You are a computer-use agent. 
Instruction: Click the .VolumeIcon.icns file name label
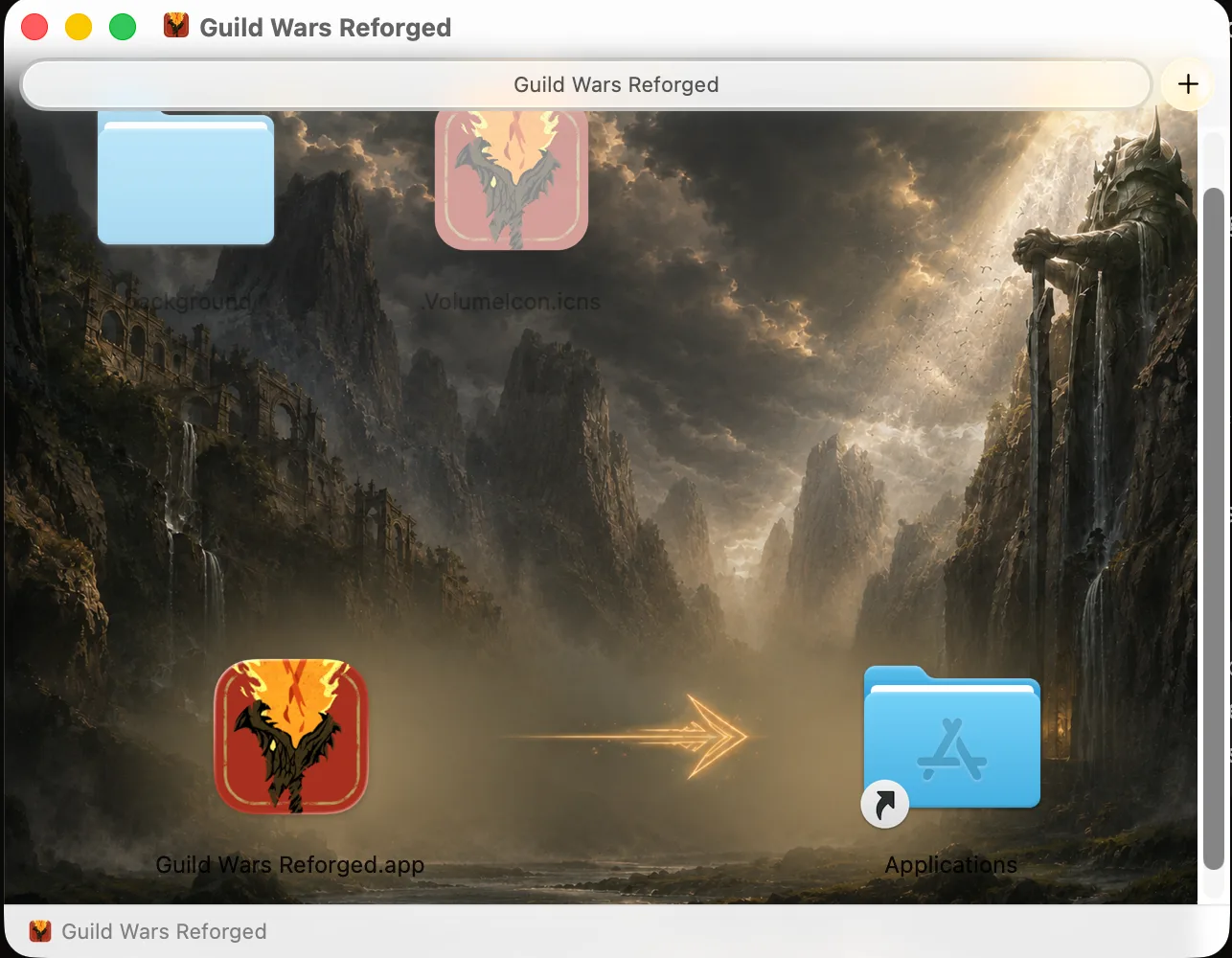[512, 302]
